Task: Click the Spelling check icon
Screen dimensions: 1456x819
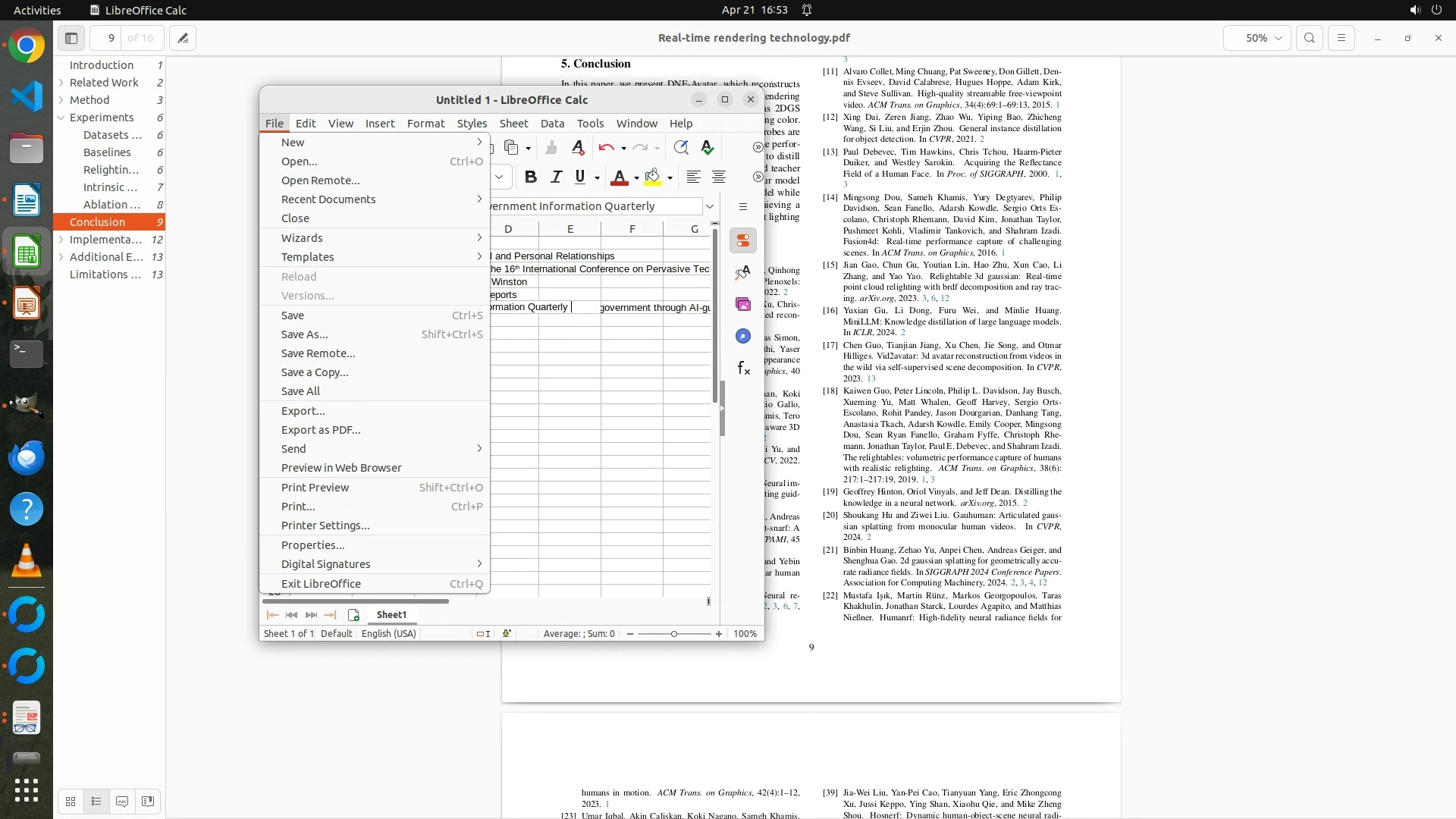Action: pos(708,148)
